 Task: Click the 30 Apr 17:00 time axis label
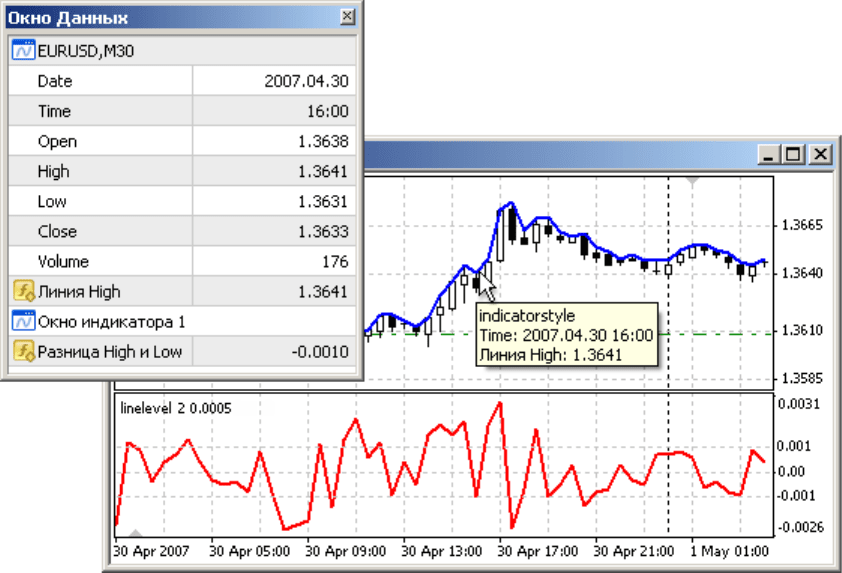pyautogui.click(x=538, y=550)
